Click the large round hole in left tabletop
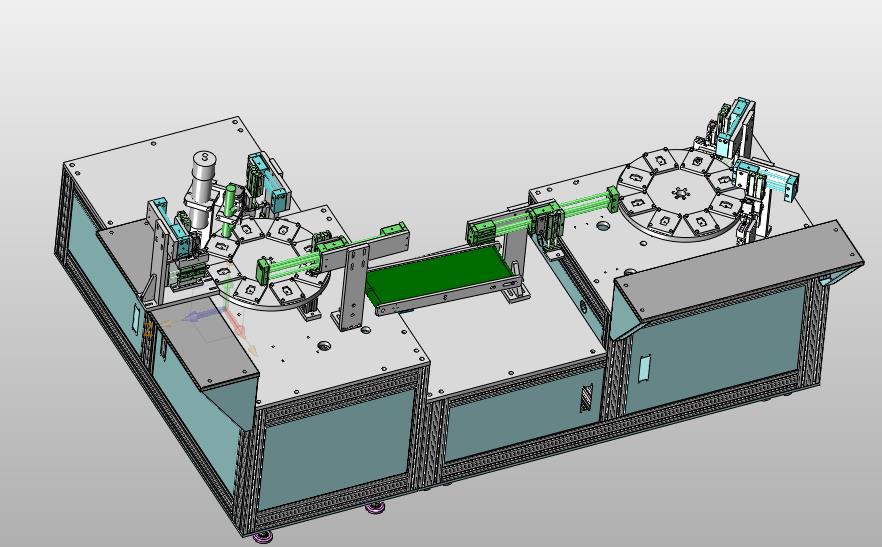This screenshot has height=547, width=882. coord(323,344)
